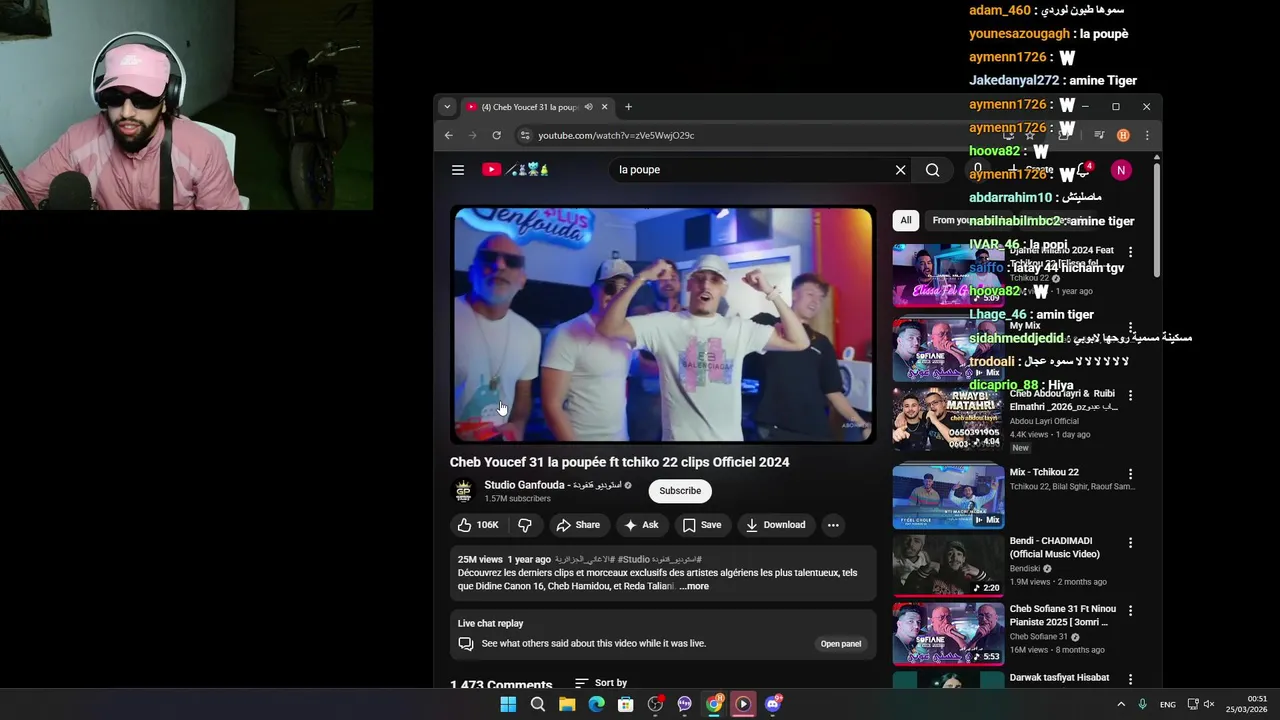Viewport: 1280px width, 720px height.
Task: Subscribe to Studio Ganfouda
Action: pos(680,491)
